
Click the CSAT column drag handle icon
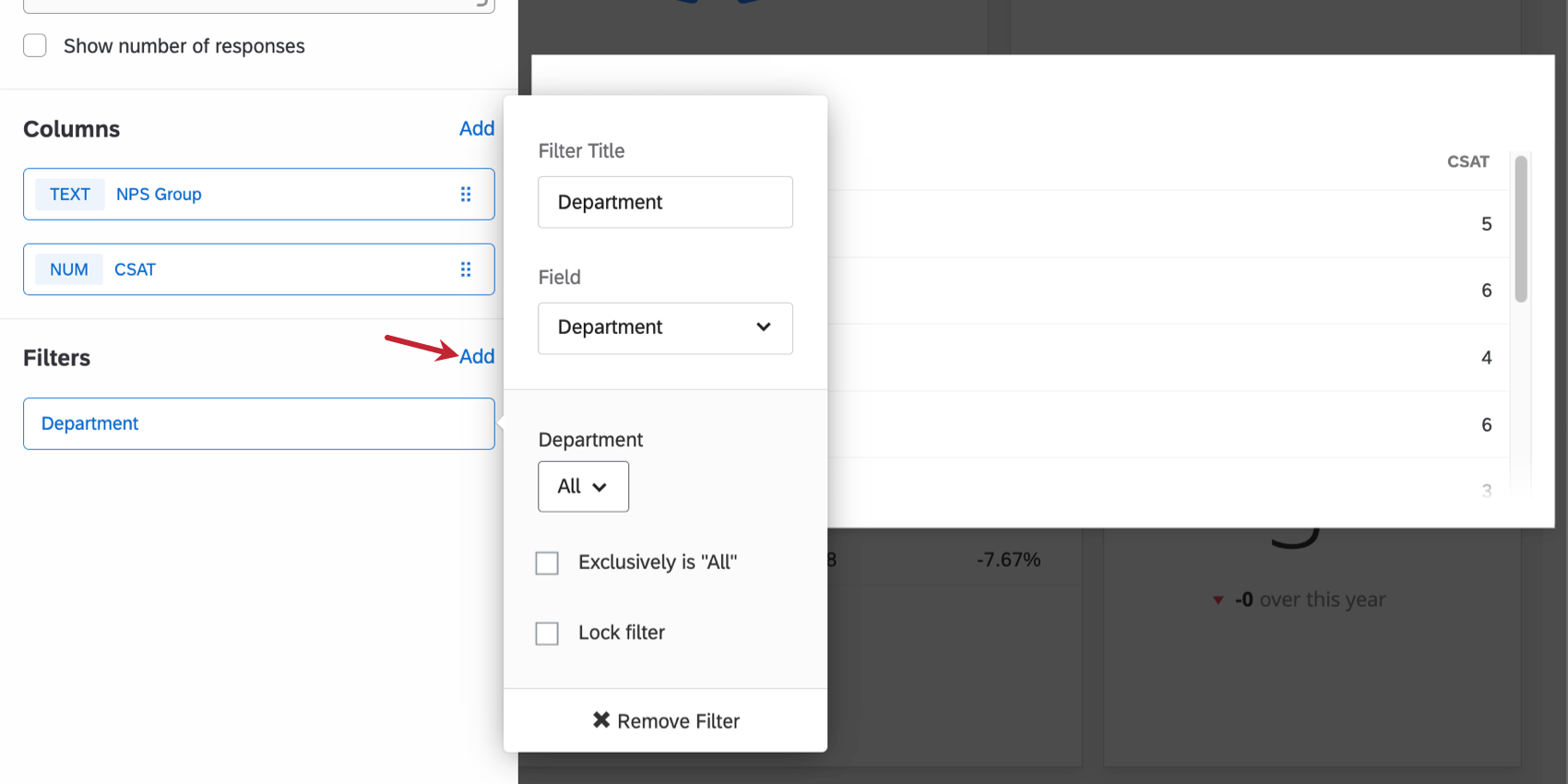click(466, 269)
